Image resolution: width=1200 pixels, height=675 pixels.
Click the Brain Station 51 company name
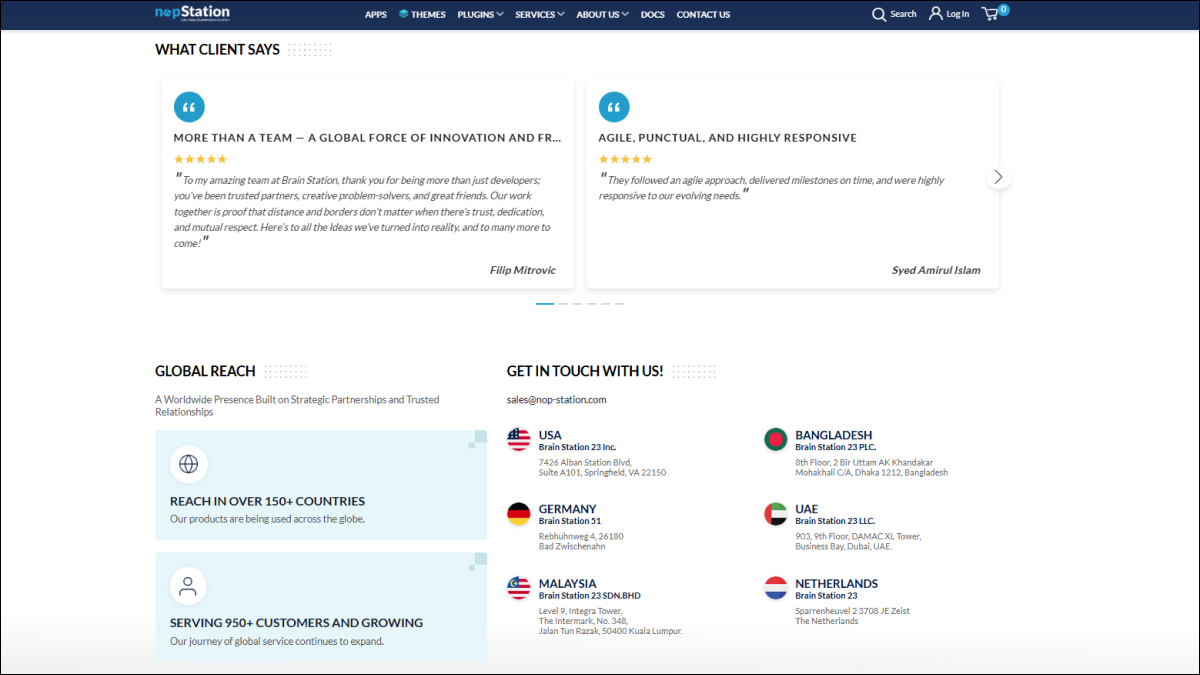[570, 521]
